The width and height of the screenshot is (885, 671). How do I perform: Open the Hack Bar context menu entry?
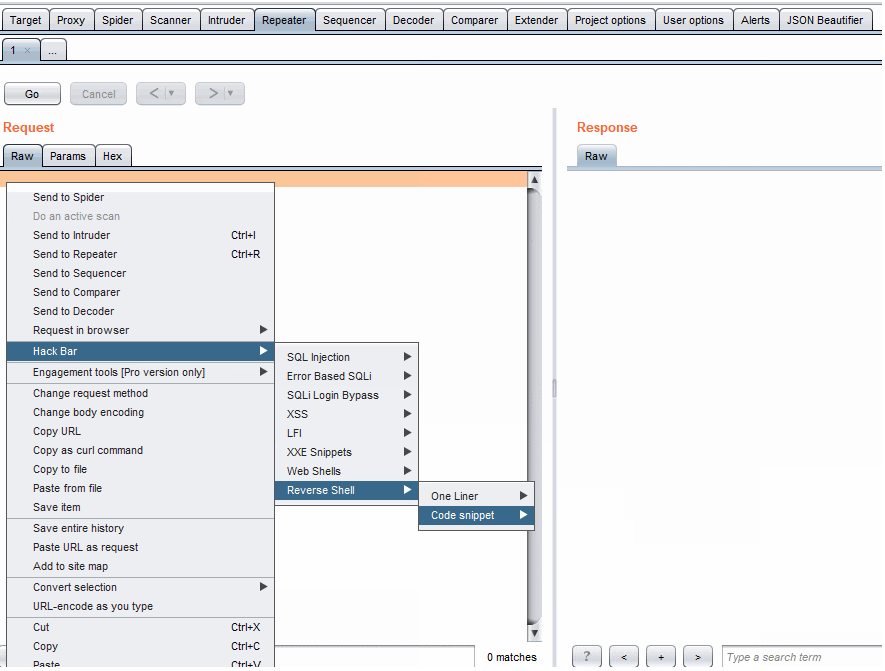[x=141, y=351]
